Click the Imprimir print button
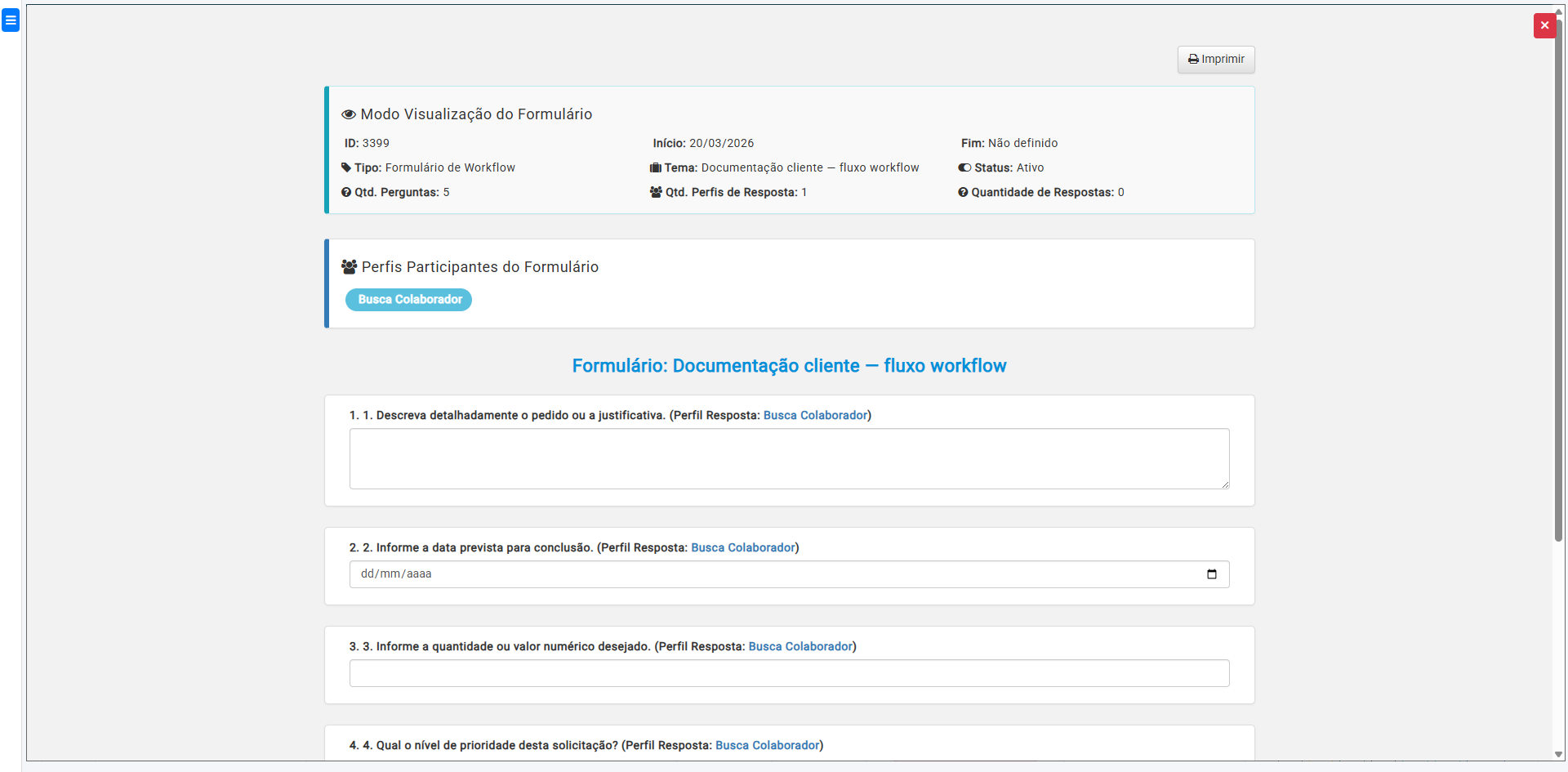The width and height of the screenshot is (1568, 772). click(1215, 60)
